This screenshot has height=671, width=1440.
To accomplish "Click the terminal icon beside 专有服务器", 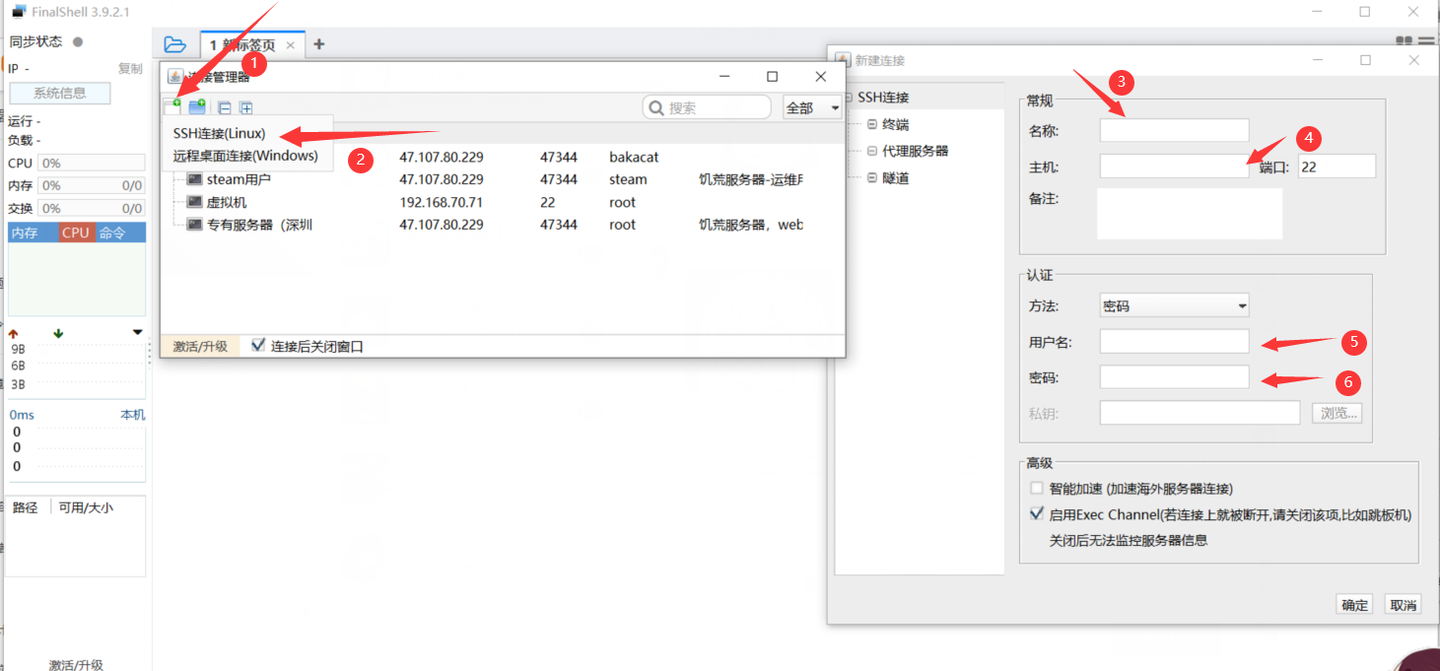I will (x=195, y=225).
